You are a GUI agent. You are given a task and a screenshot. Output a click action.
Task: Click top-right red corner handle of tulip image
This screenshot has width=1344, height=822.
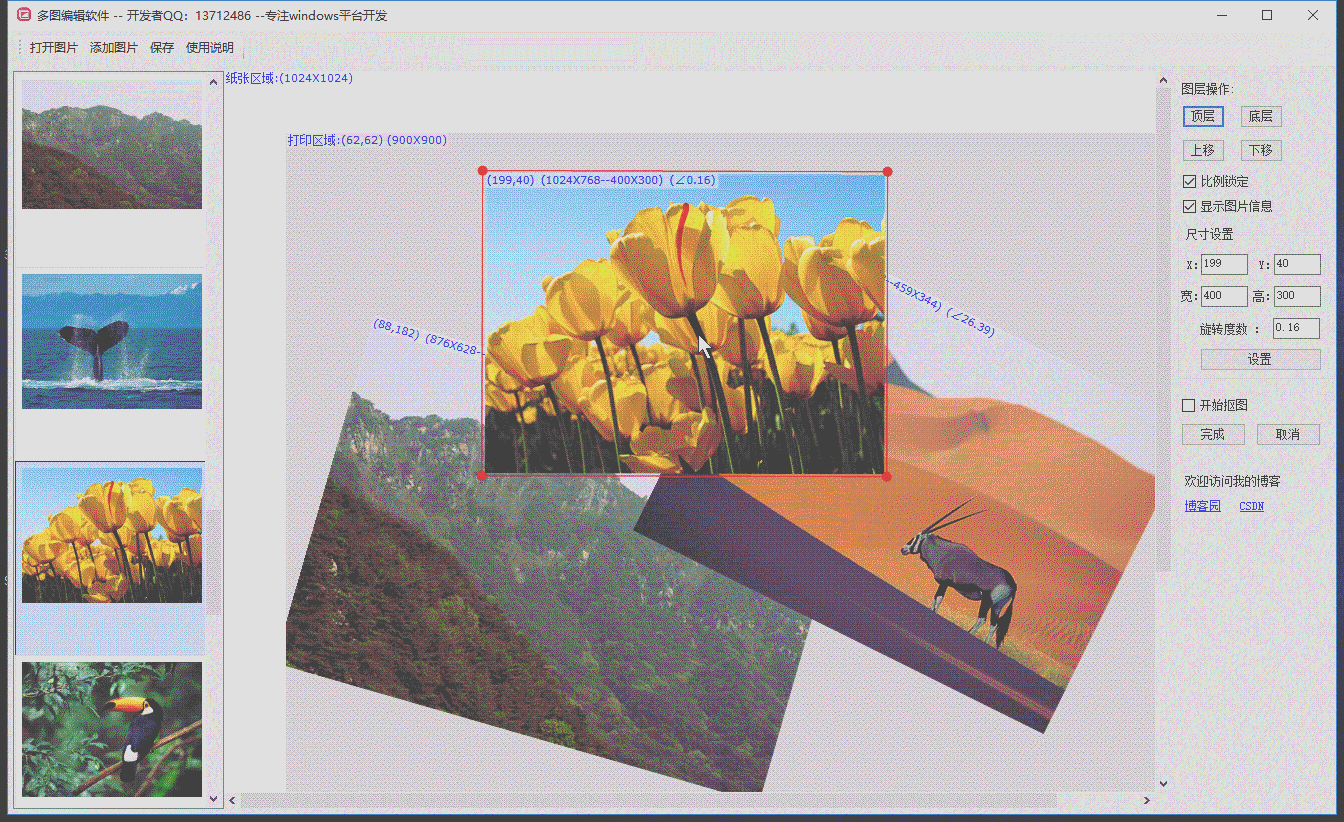point(887,172)
